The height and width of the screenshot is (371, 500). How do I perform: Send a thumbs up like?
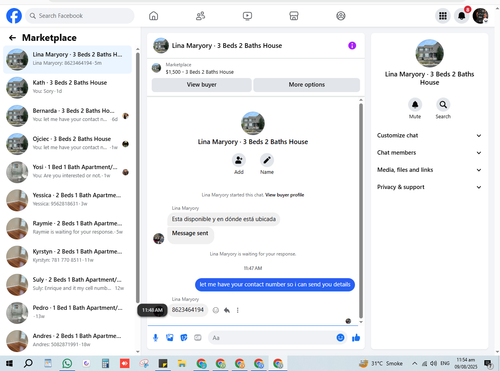(356, 338)
